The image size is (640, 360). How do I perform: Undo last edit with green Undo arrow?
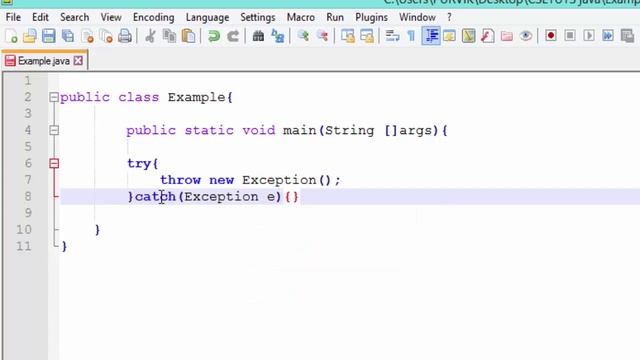click(x=213, y=36)
